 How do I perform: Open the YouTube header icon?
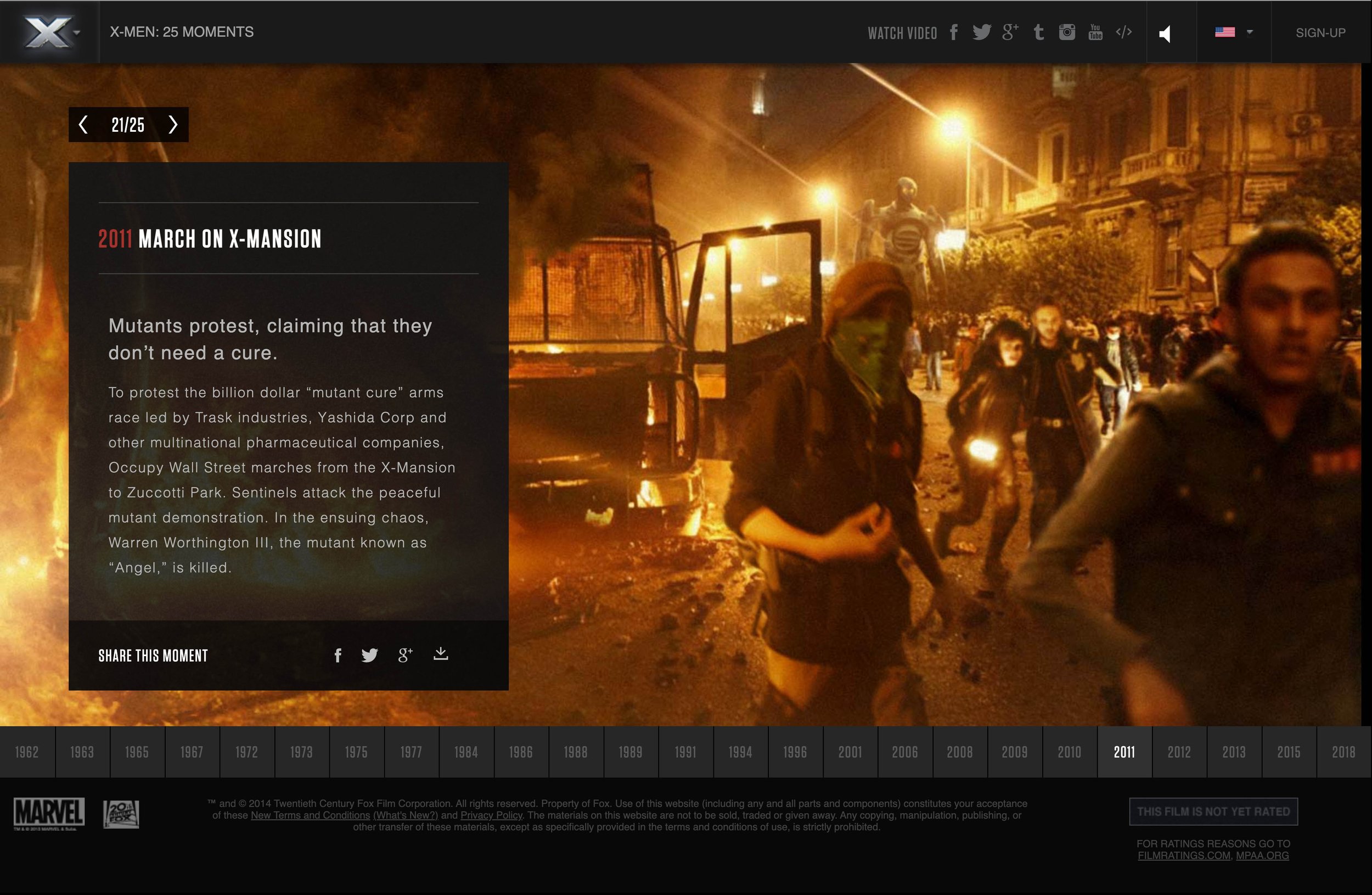pyautogui.click(x=1095, y=32)
